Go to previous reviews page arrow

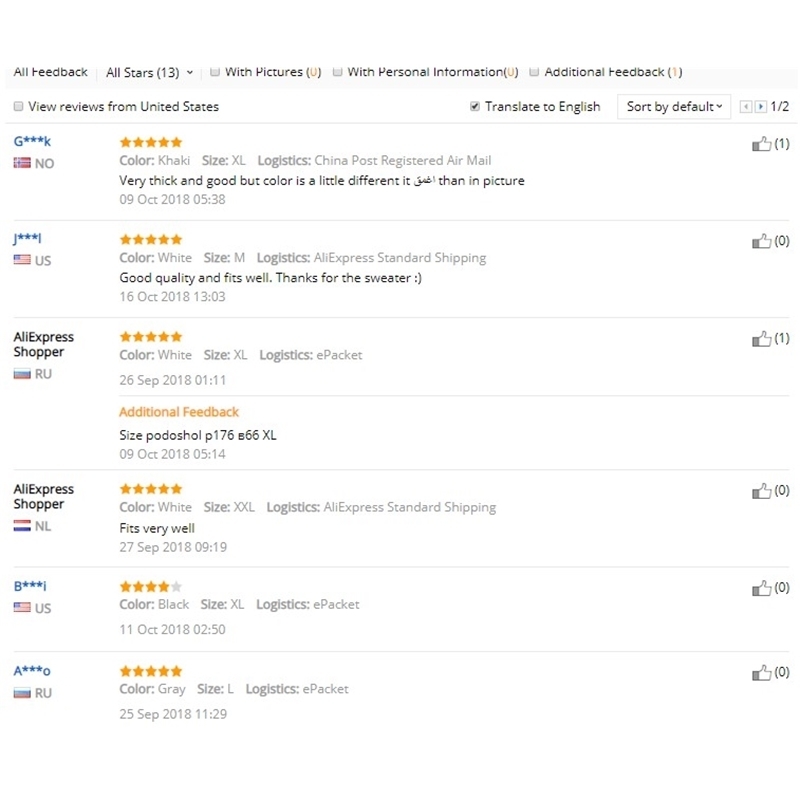tap(745, 107)
